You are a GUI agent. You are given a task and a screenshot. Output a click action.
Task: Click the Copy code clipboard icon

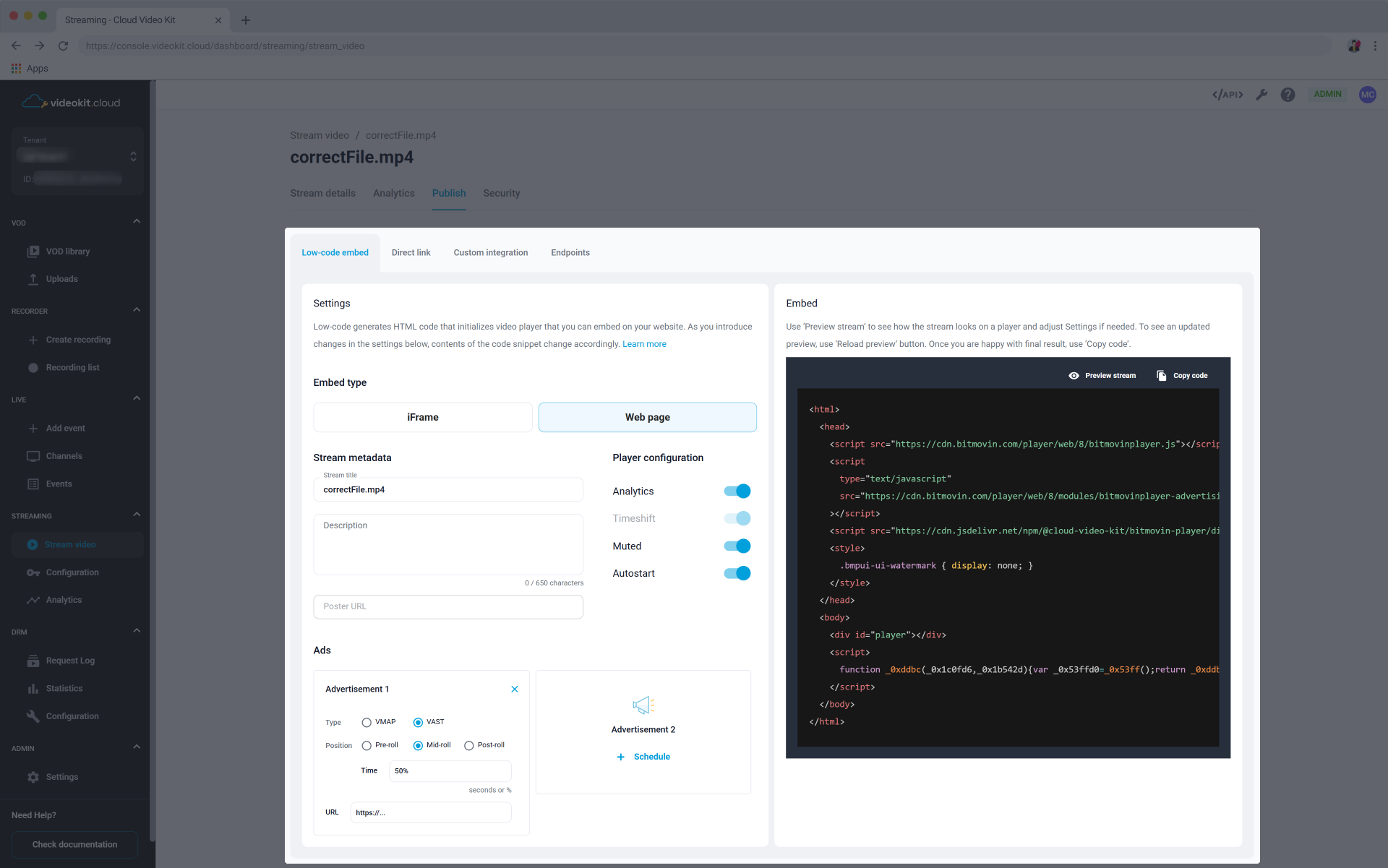click(1161, 376)
